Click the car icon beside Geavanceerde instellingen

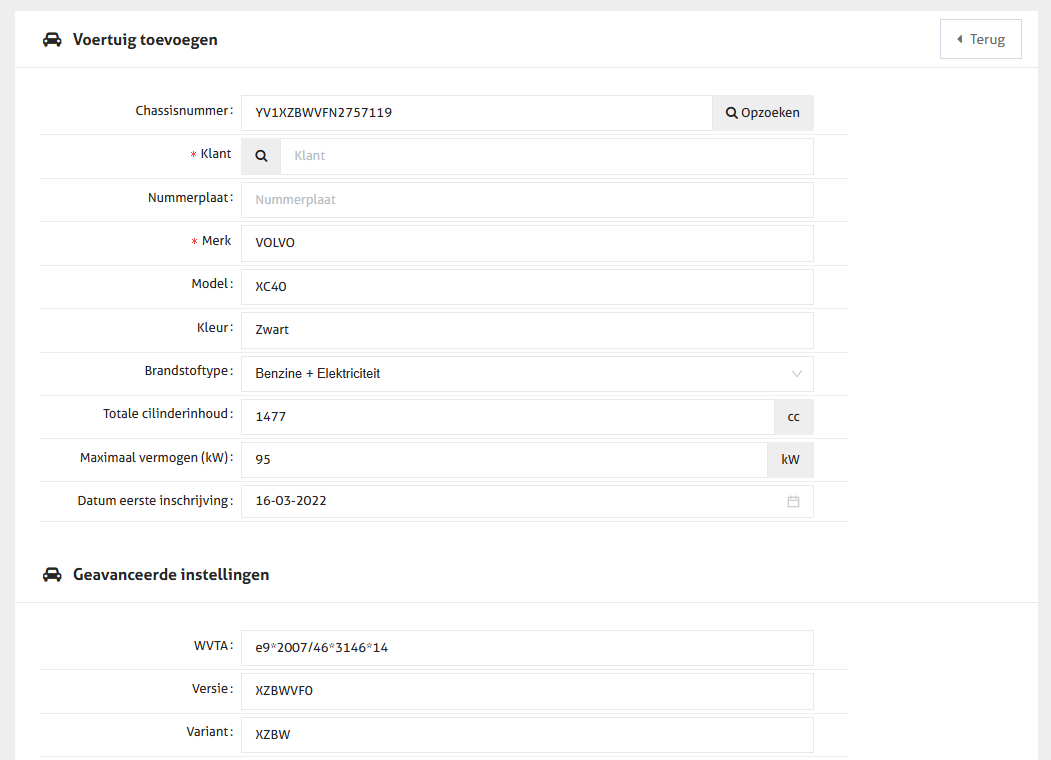tap(52, 575)
